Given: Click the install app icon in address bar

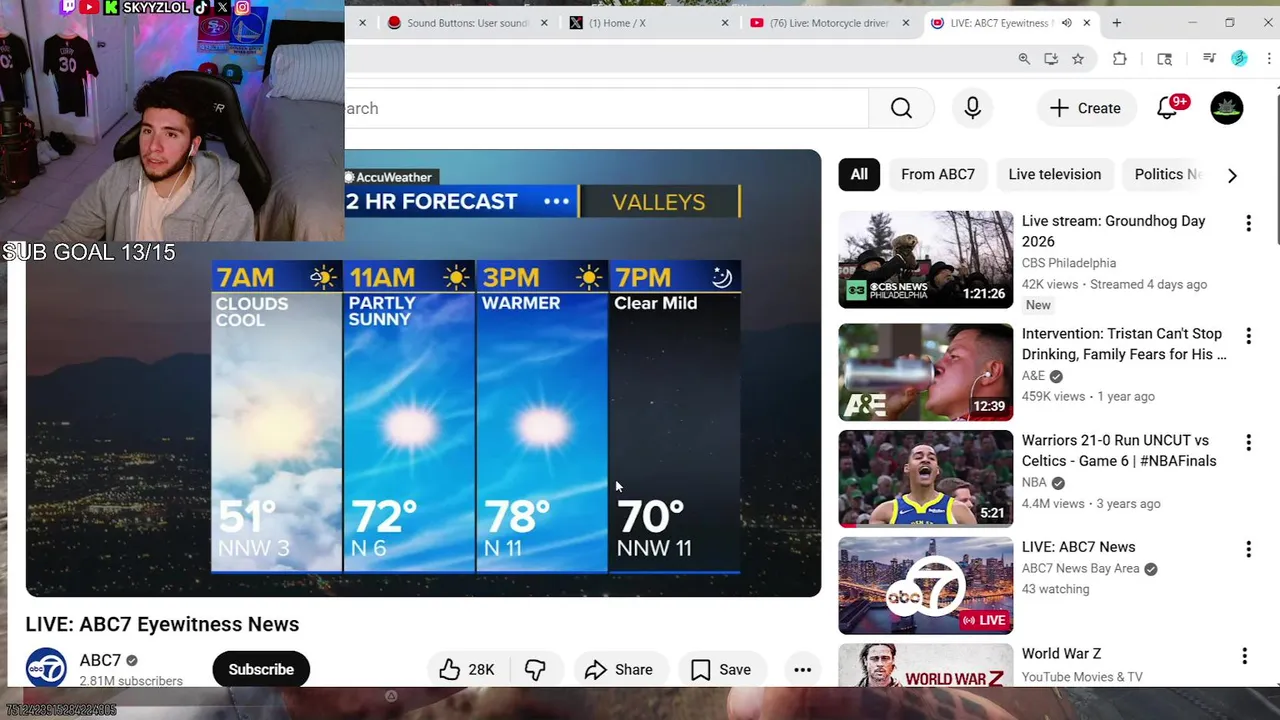Looking at the screenshot, I should tap(1051, 59).
